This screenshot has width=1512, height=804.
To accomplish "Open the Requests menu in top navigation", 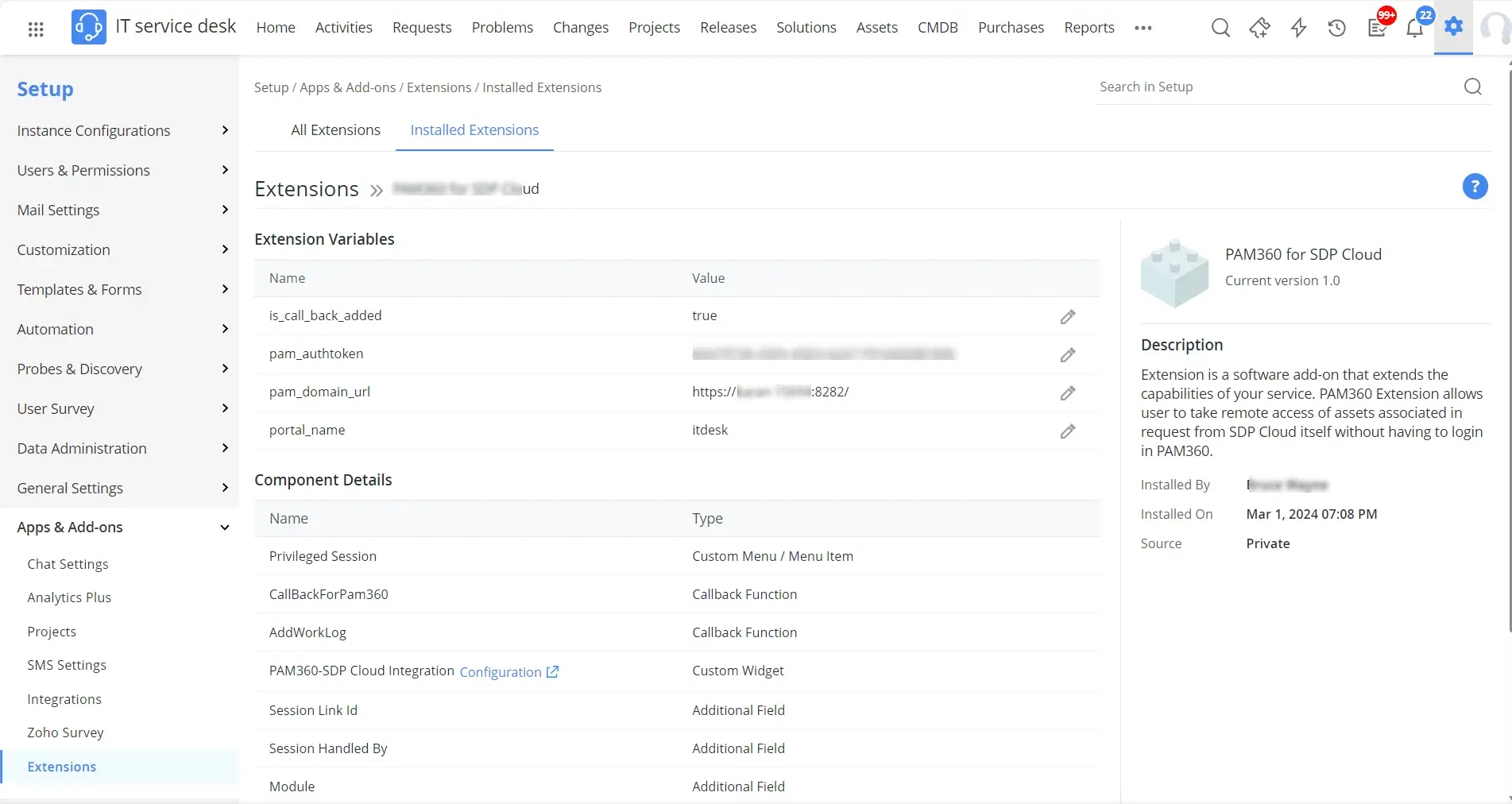I will 422,28.
